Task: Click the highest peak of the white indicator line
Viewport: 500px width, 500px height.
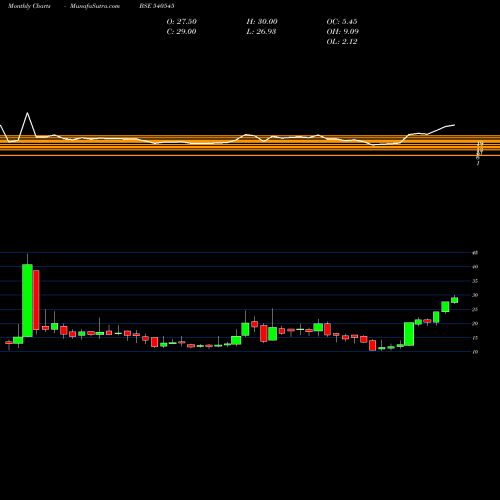Action: point(27,113)
